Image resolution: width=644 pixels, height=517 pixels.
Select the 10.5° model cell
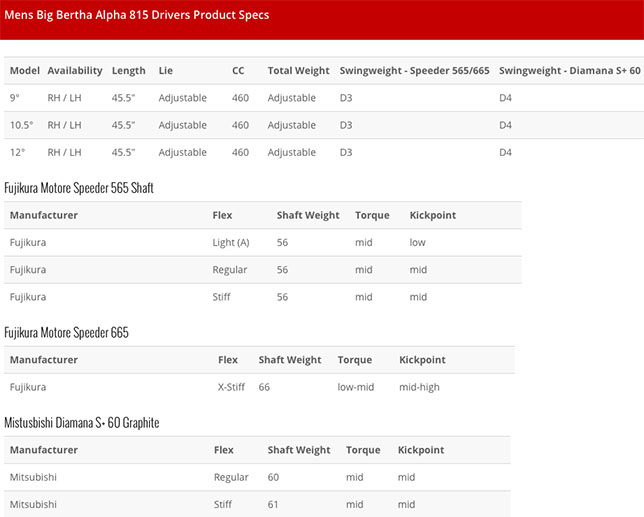point(21,125)
